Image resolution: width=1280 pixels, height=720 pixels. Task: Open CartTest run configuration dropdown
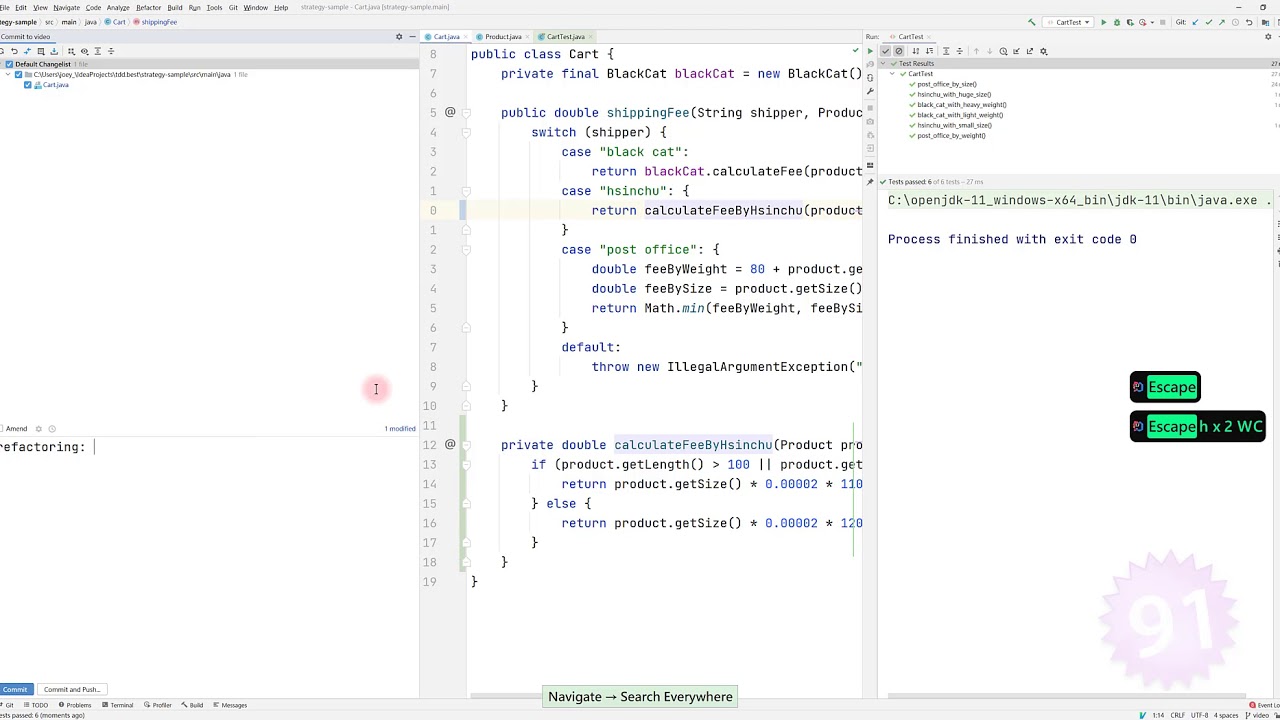1068,22
